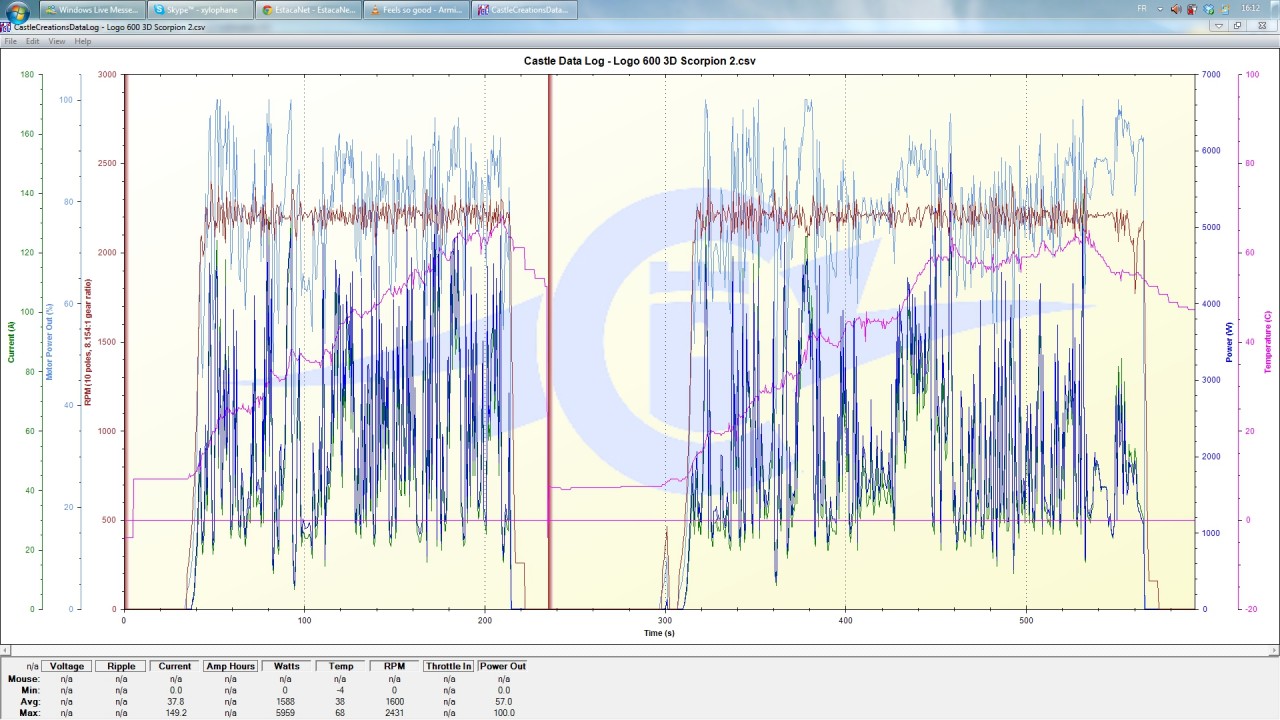
Task: Open the Help menu
Action: 83,41
